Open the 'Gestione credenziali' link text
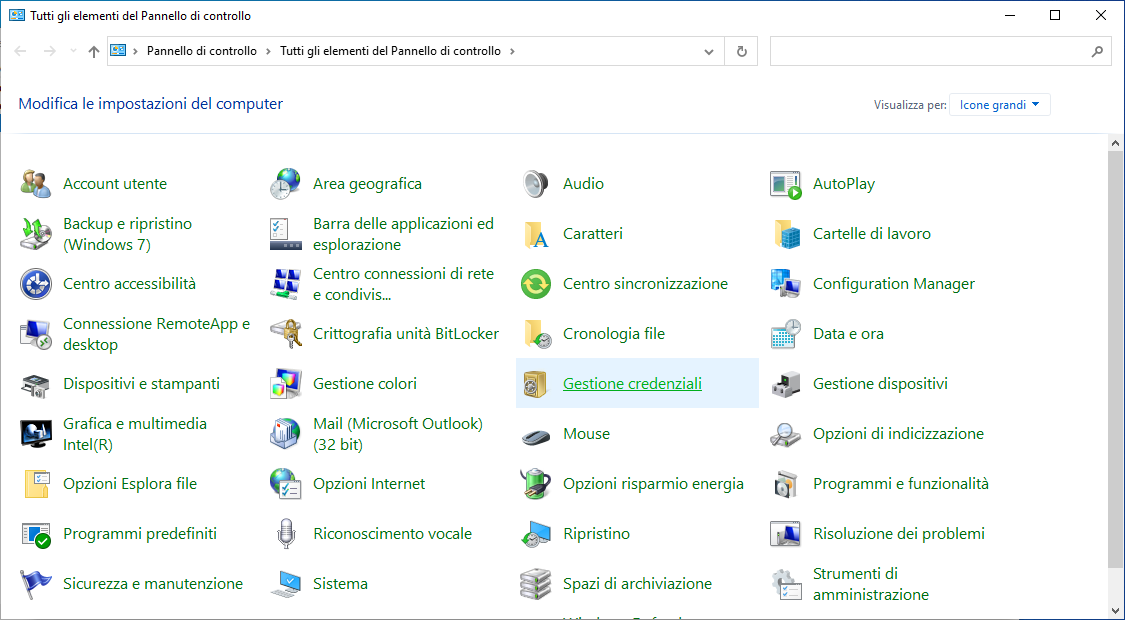Viewport: 1125px width, 620px height. 632,384
